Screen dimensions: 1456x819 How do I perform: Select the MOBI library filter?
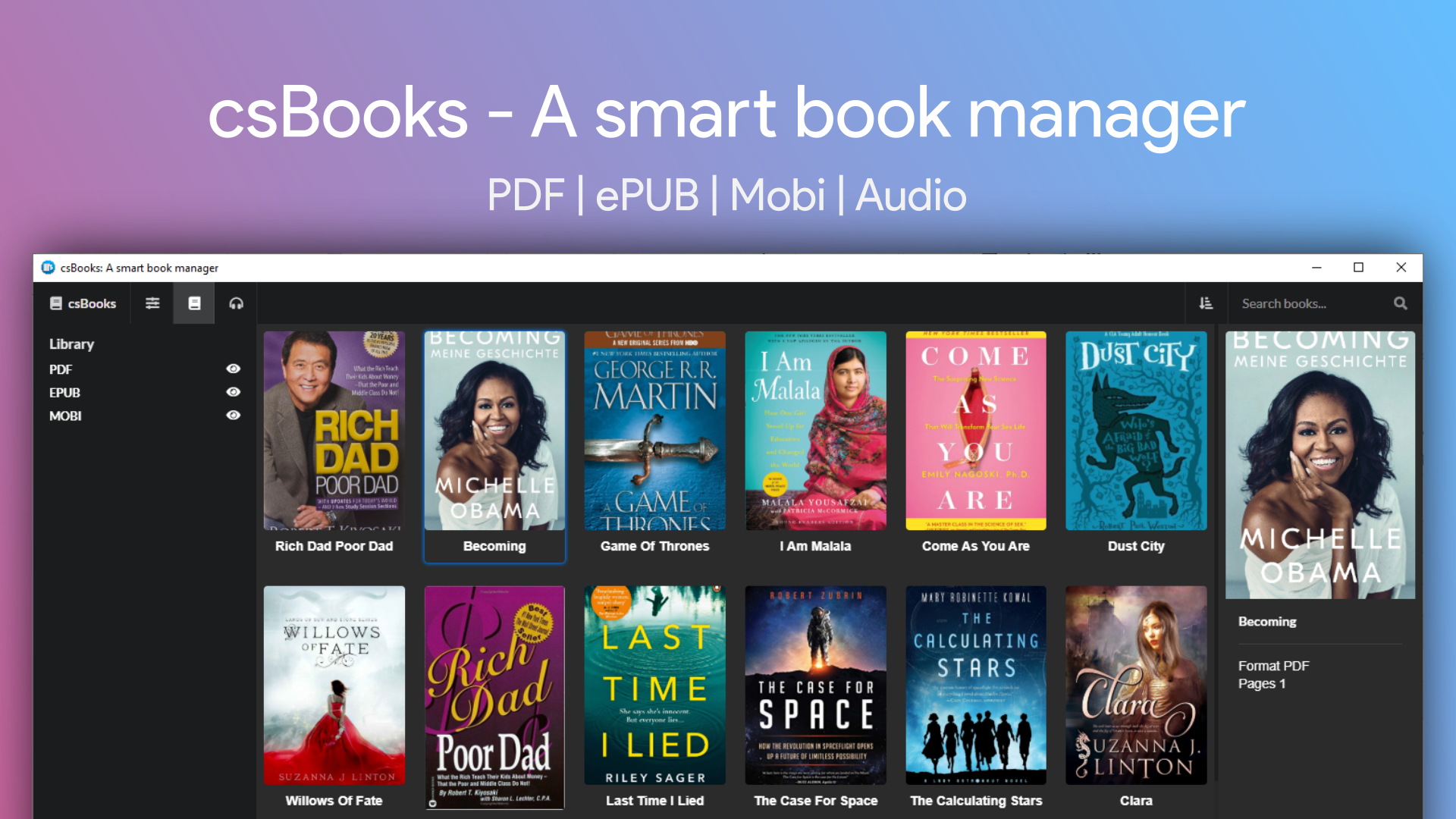[x=65, y=416]
